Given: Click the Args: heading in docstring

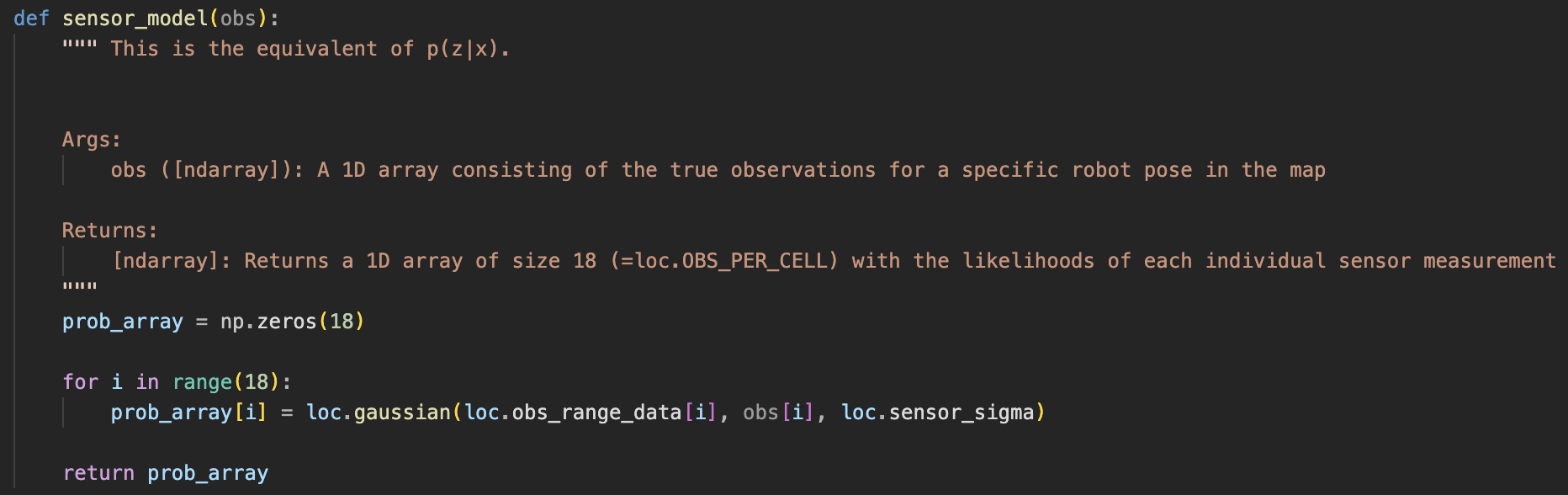Looking at the screenshot, I should click(x=92, y=140).
